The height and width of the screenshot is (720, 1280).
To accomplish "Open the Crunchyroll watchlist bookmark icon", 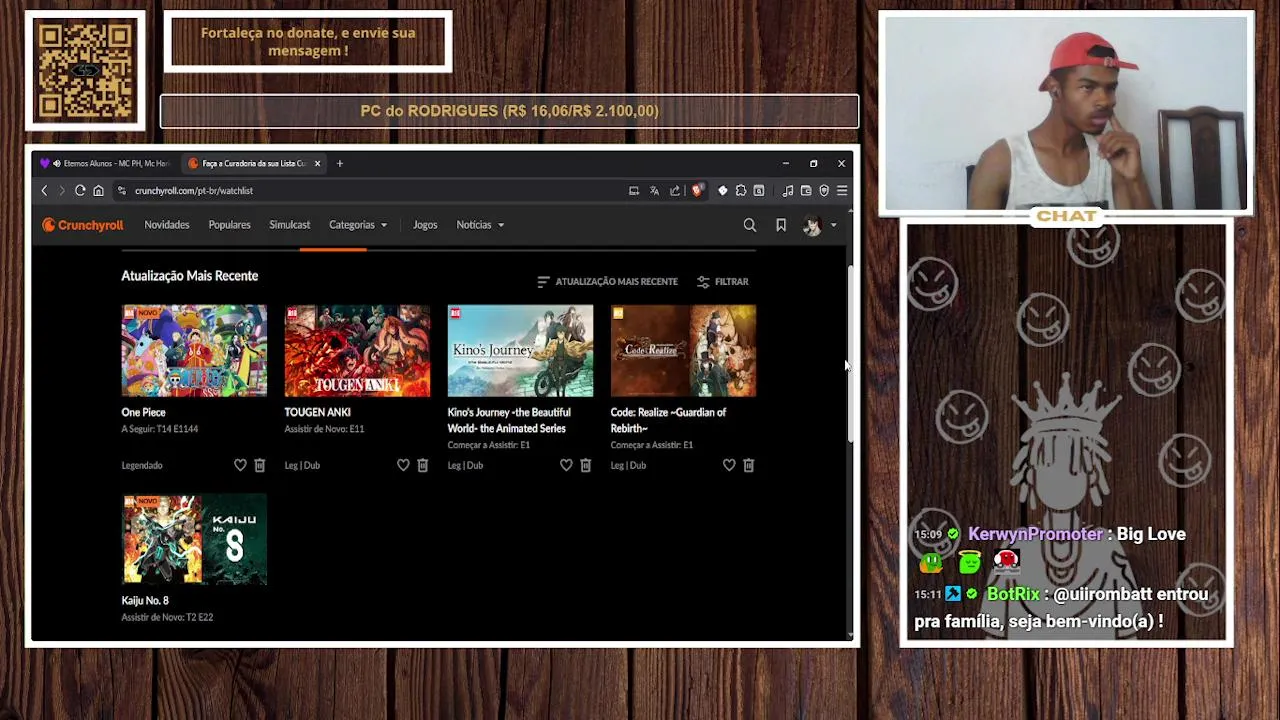I will (x=781, y=225).
